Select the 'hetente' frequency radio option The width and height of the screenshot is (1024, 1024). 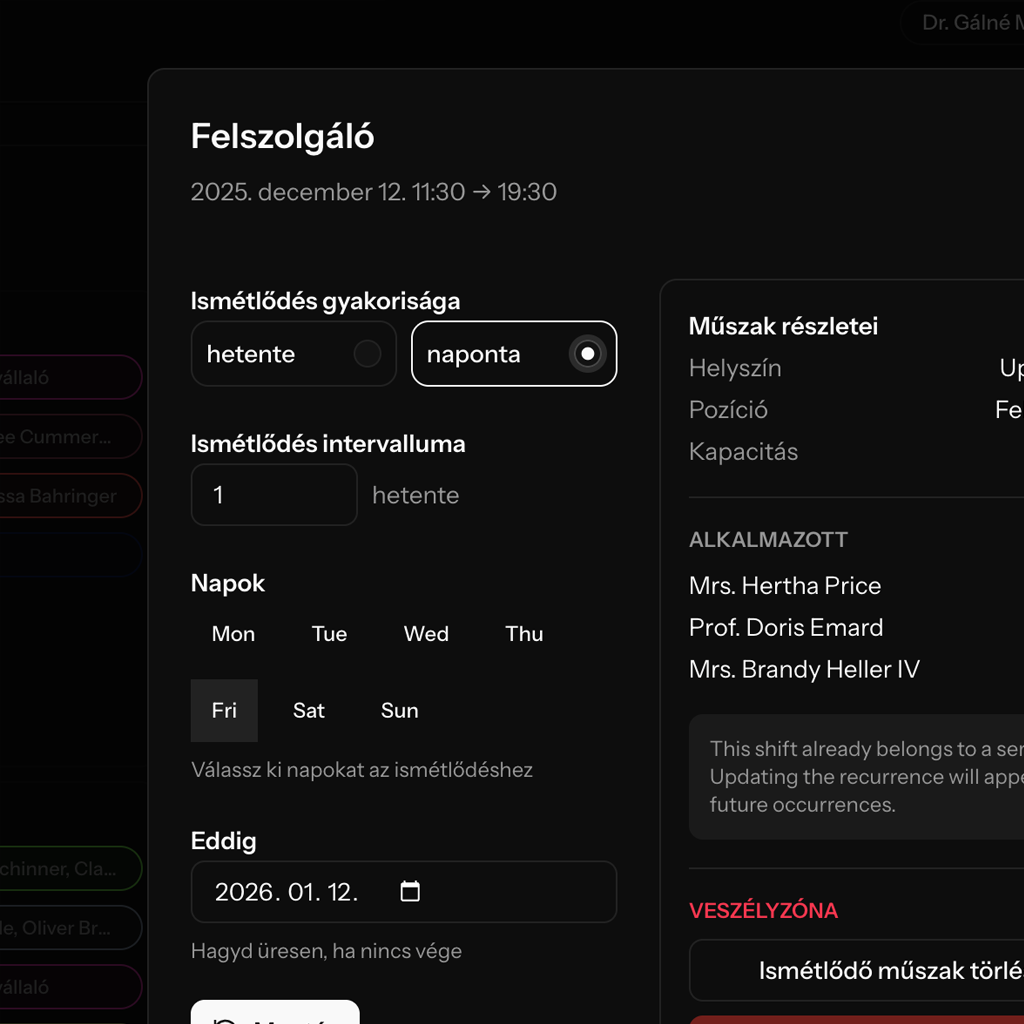point(293,354)
